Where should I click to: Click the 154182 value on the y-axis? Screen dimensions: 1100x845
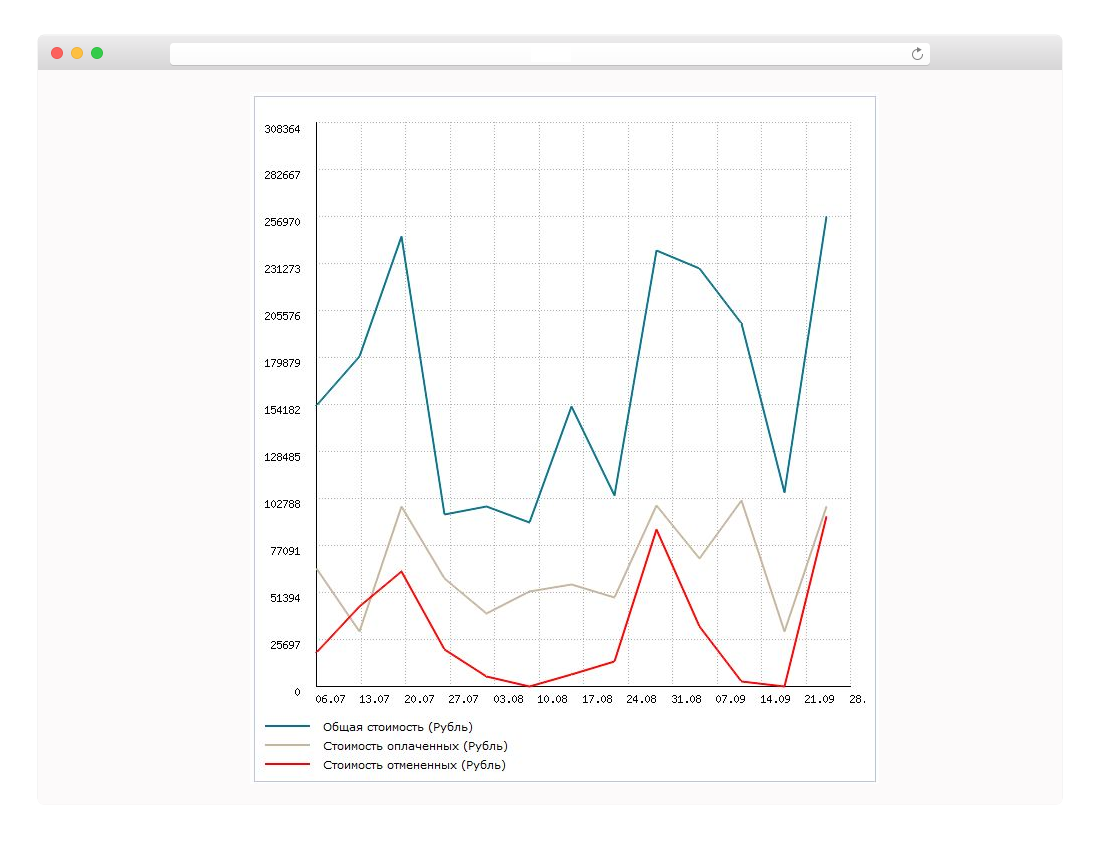click(282, 410)
